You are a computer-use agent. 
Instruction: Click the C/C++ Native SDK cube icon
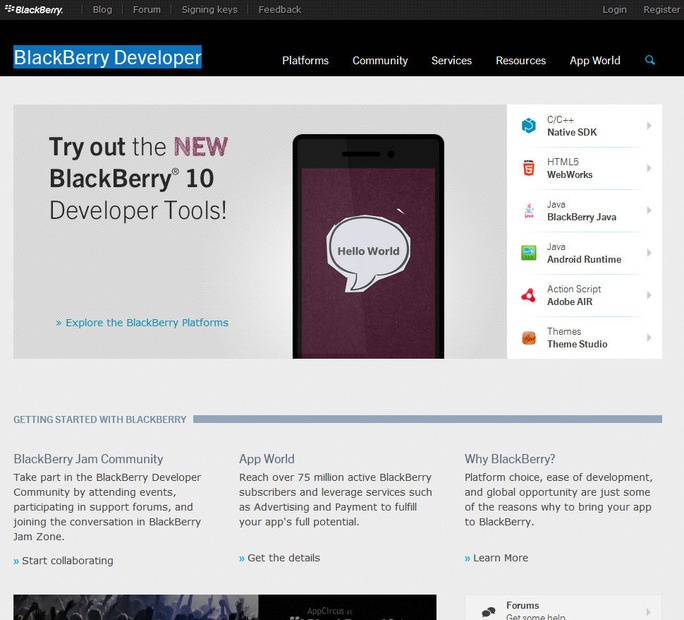coord(529,126)
